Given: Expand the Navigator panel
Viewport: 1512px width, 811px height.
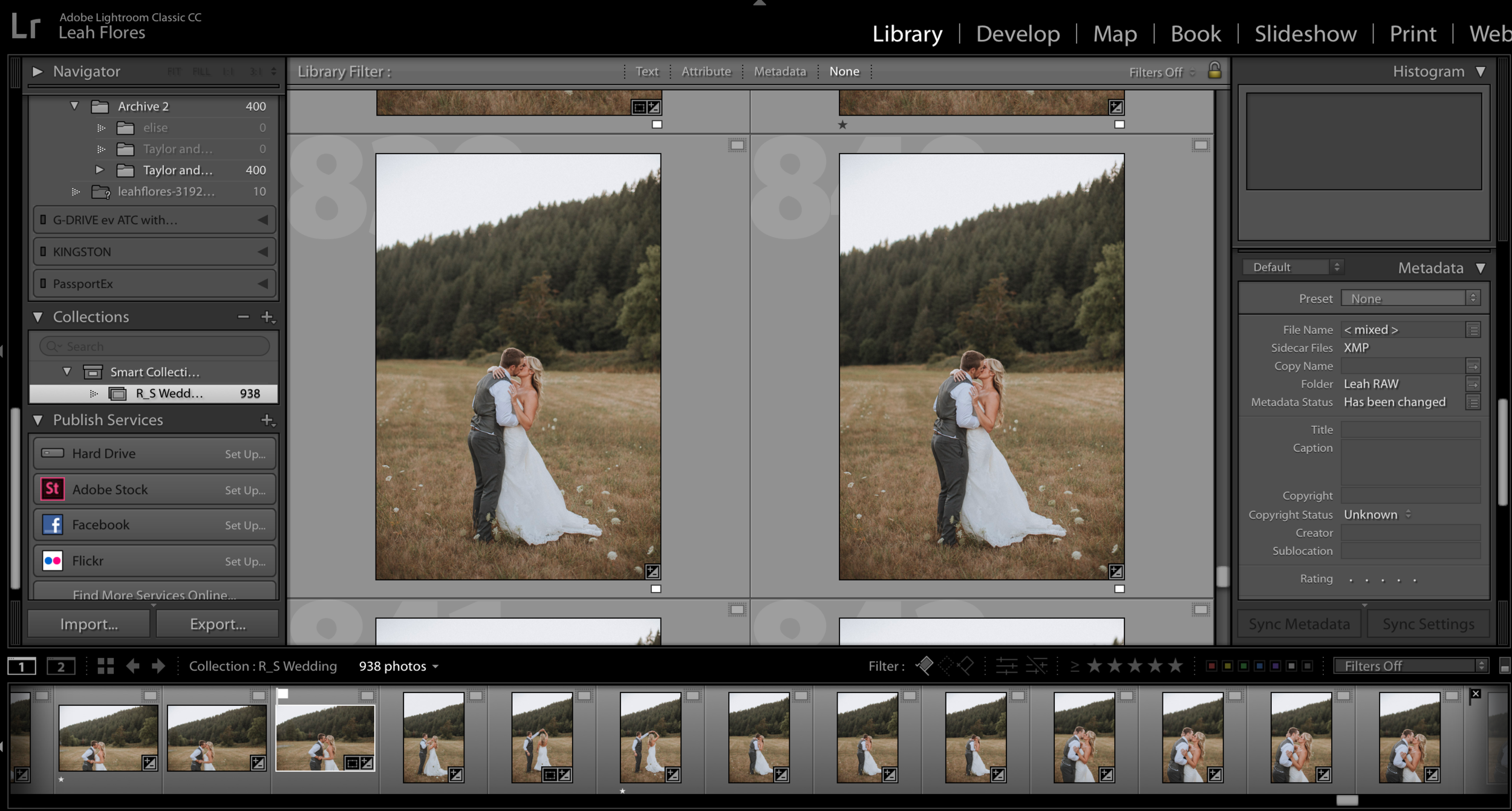Looking at the screenshot, I should click(37, 71).
